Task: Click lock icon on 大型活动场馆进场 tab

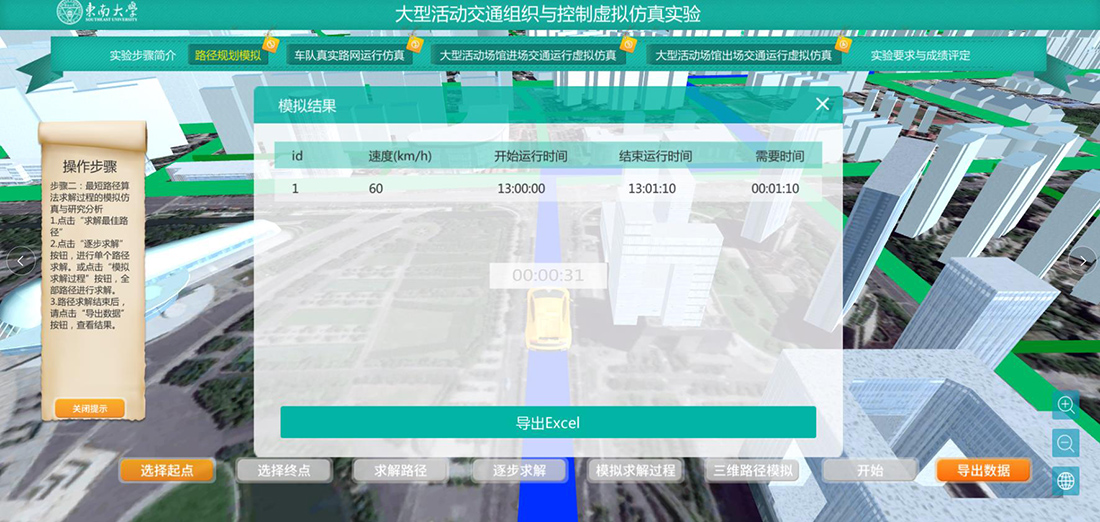Action: pyautogui.click(x=628, y=44)
